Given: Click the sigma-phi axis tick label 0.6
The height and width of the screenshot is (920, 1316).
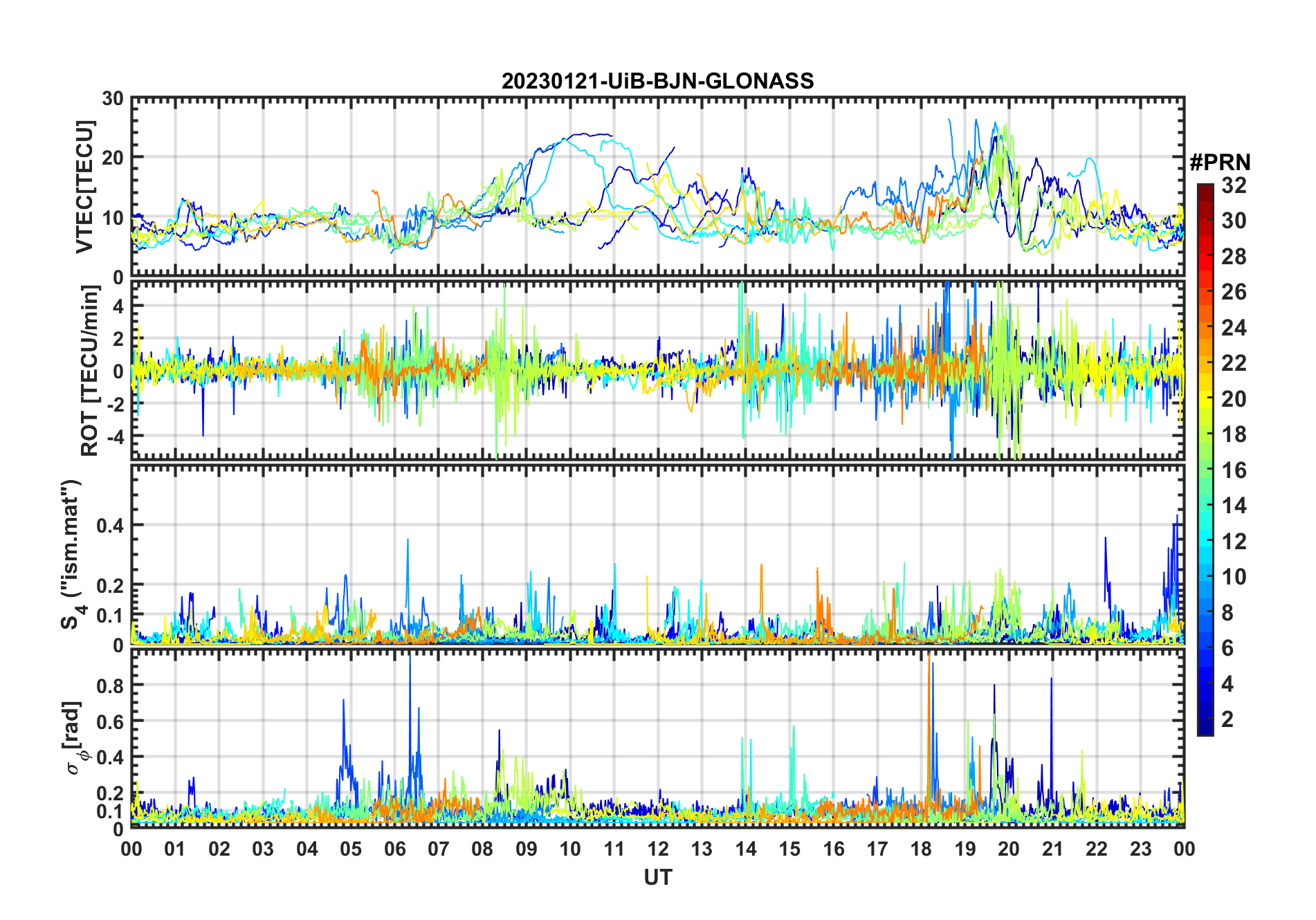Looking at the screenshot, I should [x=111, y=721].
